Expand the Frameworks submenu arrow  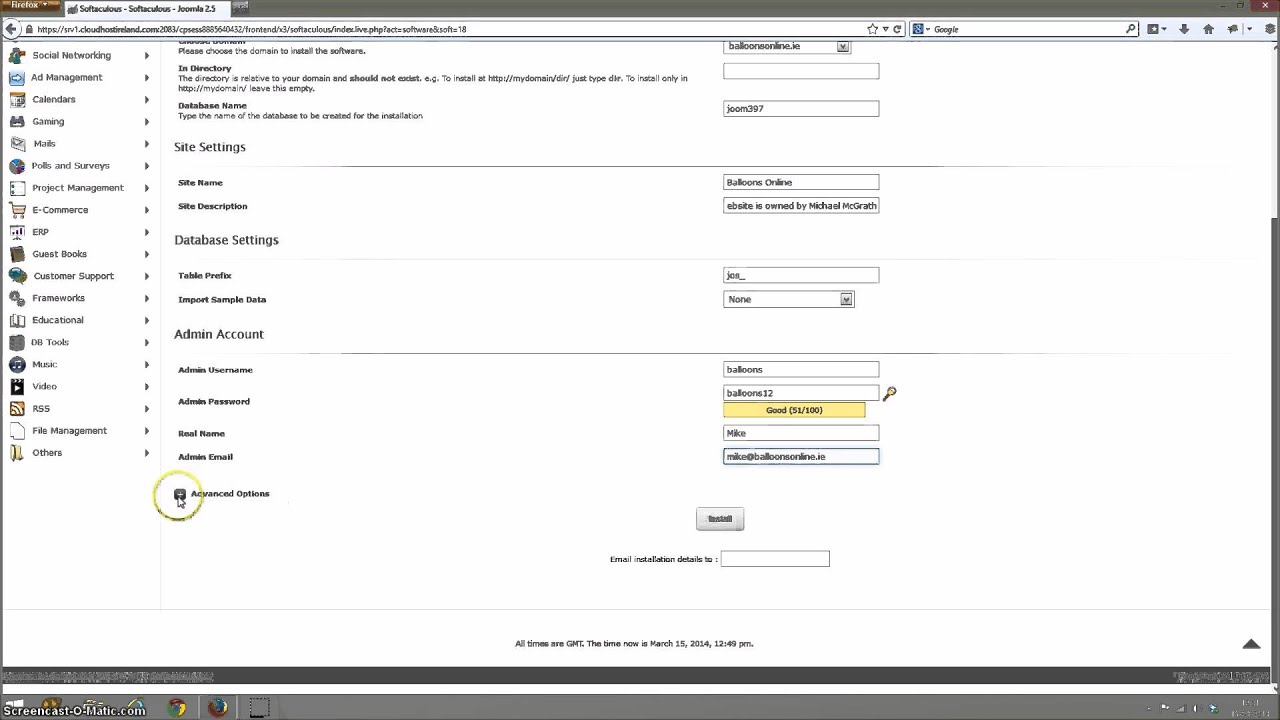147,298
